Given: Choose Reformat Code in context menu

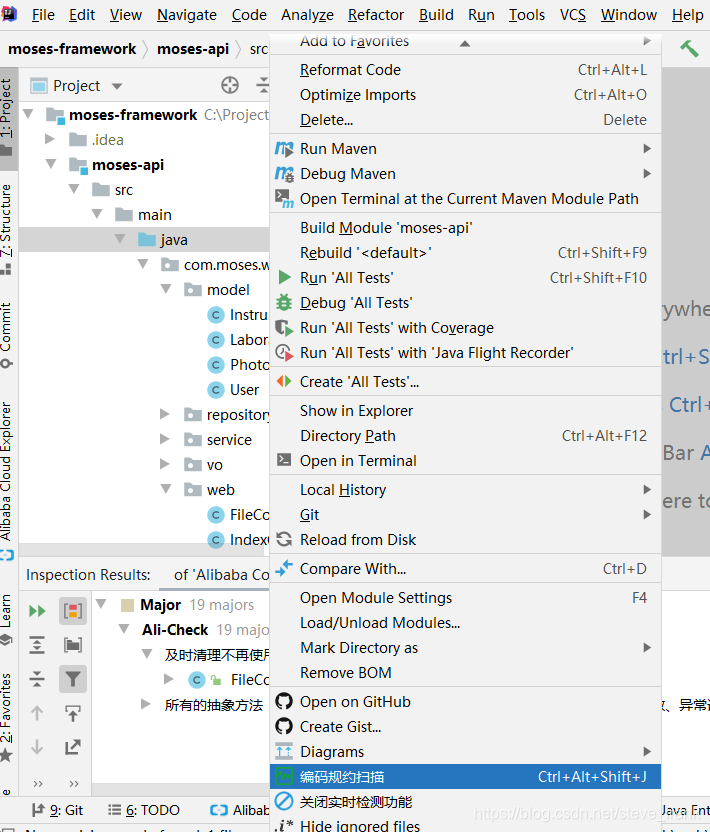Looking at the screenshot, I should pos(465,70).
